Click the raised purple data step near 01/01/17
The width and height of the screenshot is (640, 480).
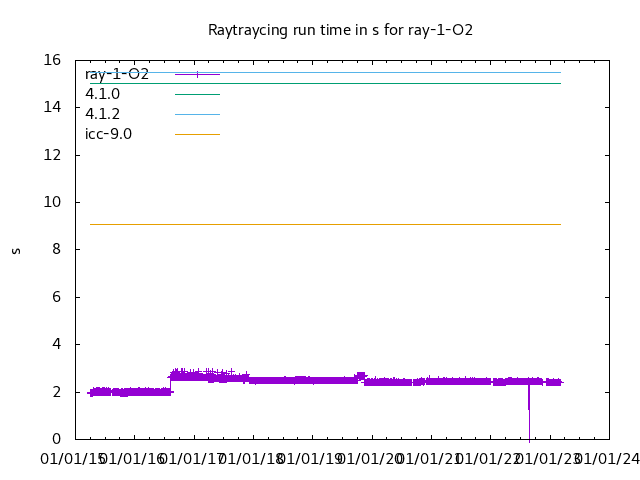[200, 376]
